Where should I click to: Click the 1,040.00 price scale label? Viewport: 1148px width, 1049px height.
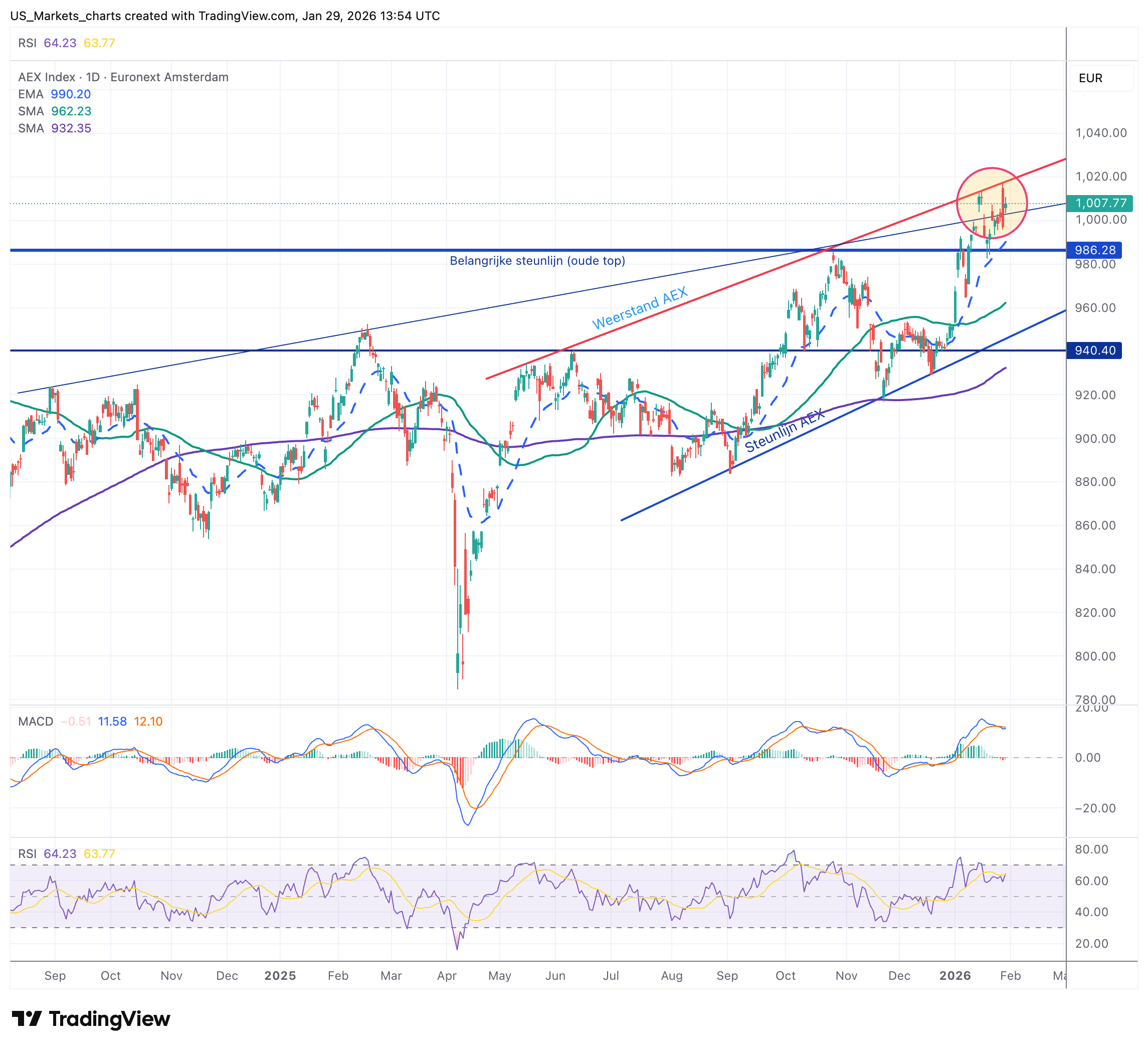[x=1100, y=133]
